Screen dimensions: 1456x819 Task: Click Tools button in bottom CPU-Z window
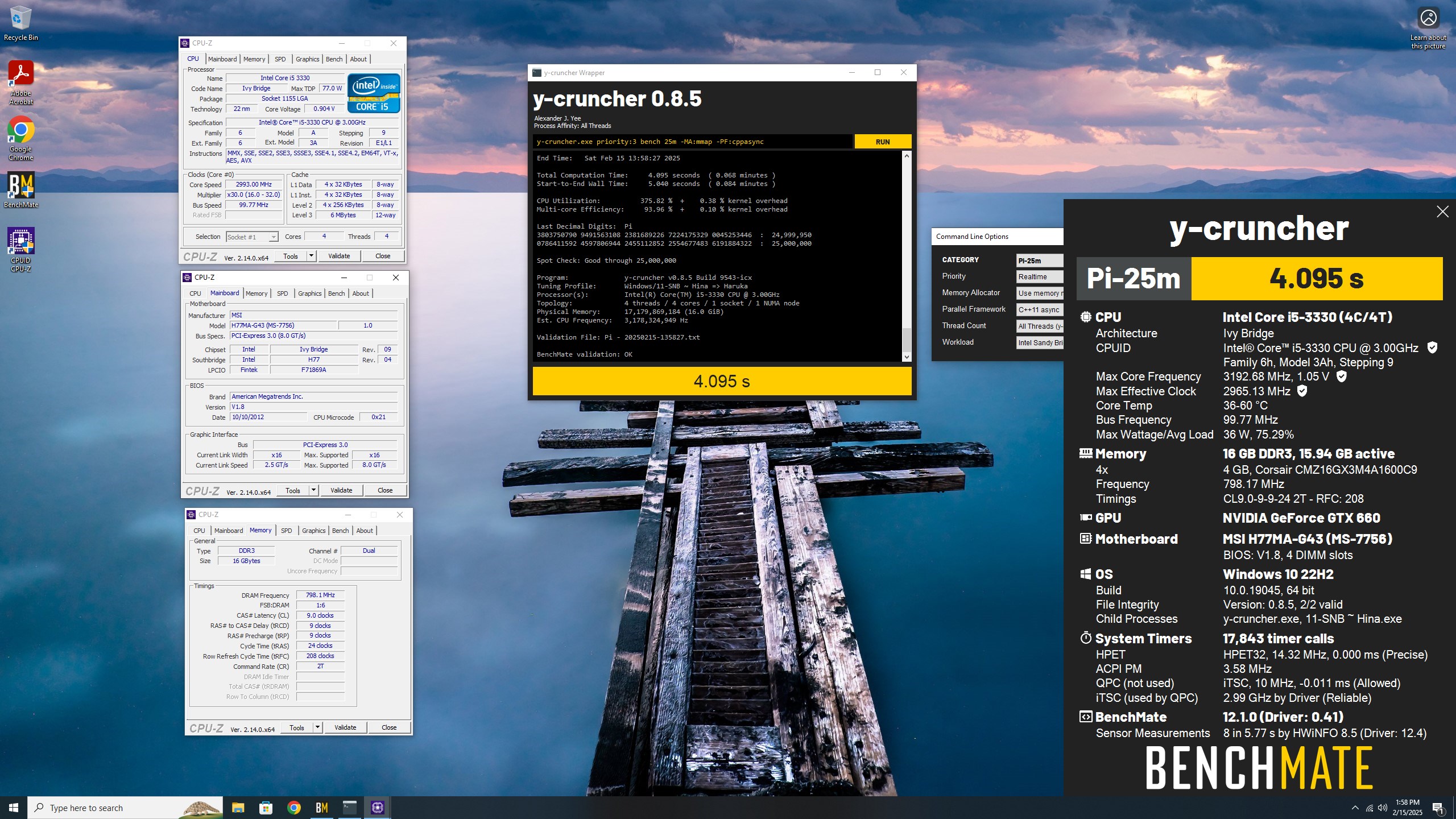pyautogui.click(x=297, y=727)
